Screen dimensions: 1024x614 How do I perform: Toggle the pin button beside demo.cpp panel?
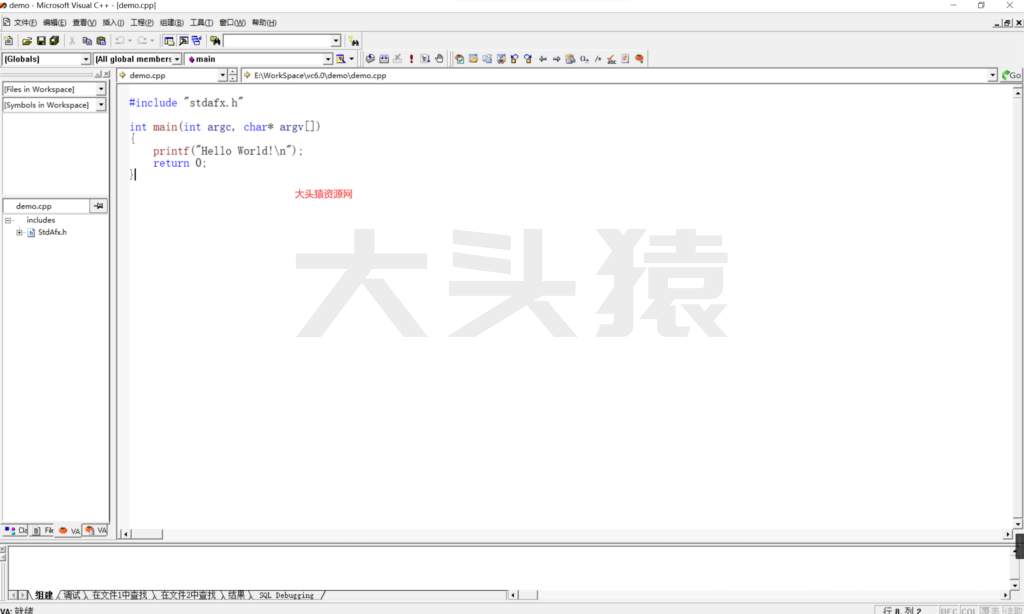point(98,206)
